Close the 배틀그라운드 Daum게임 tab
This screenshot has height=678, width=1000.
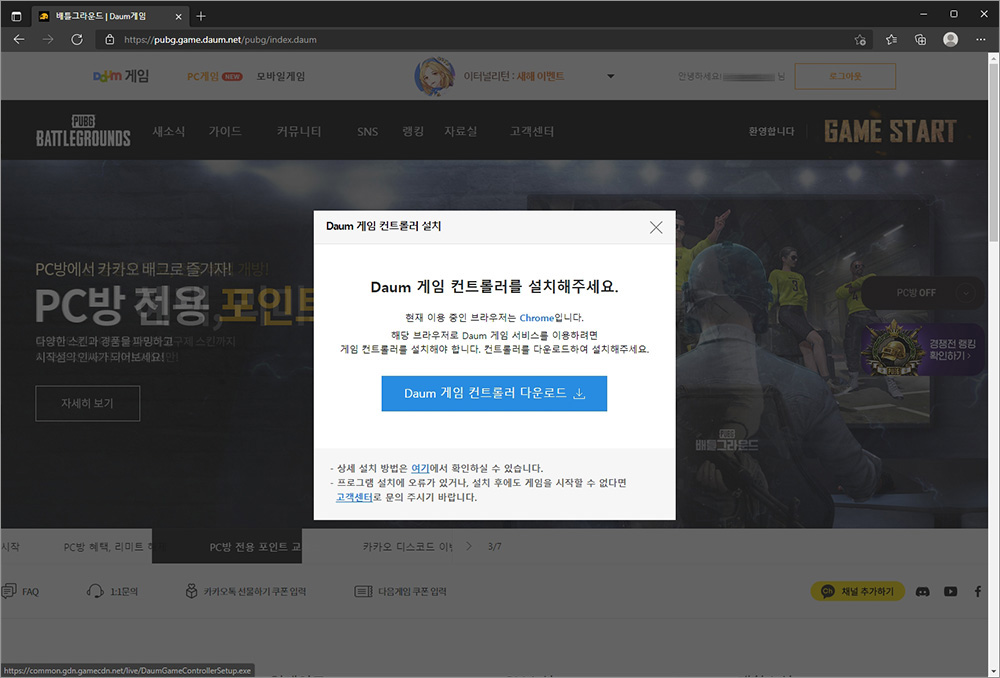click(179, 17)
